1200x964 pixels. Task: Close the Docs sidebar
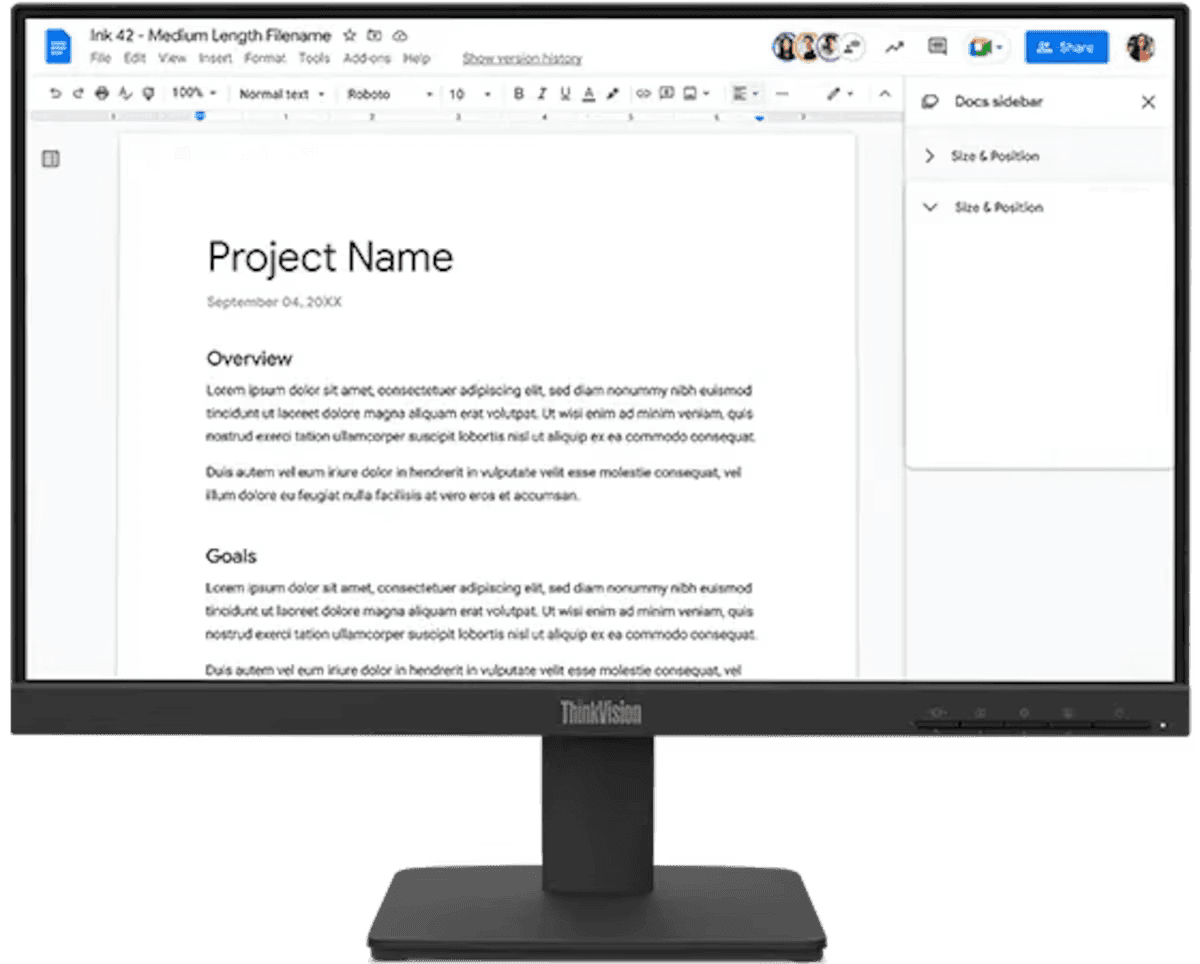click(1148, 102)
